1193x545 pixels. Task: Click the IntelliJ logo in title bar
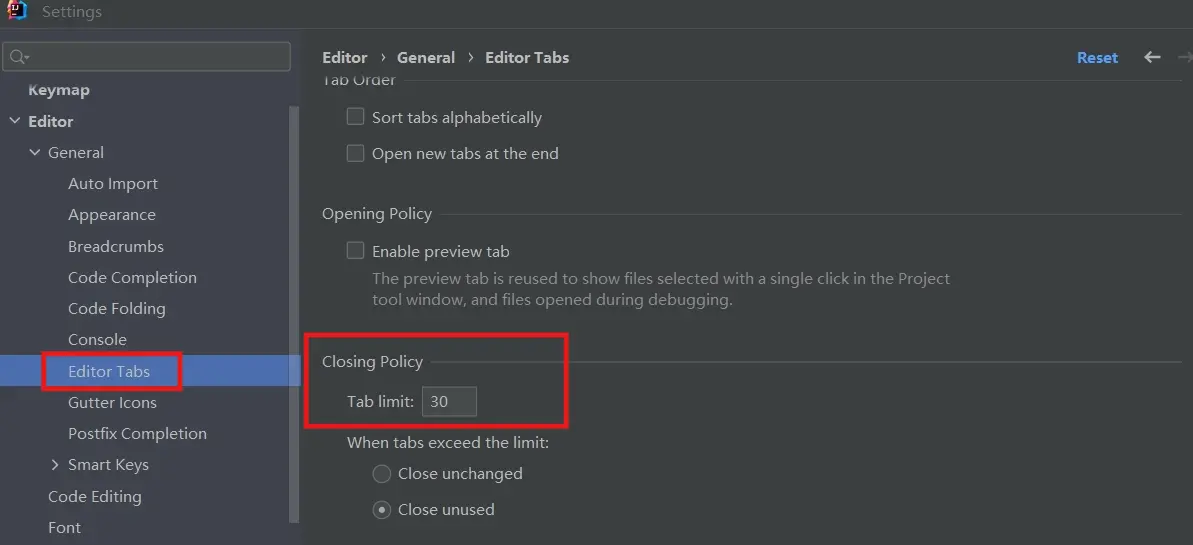click(16, 12)
